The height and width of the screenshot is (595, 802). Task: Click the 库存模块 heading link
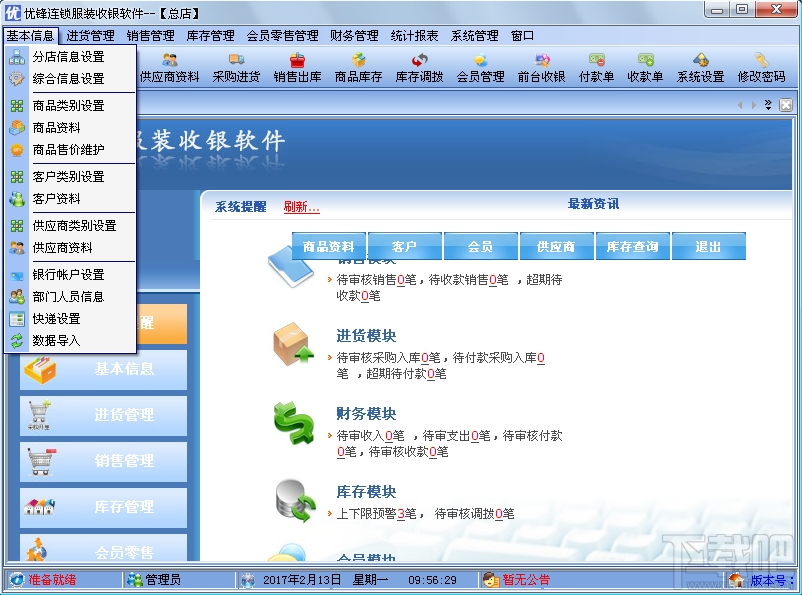click(366, 492)
